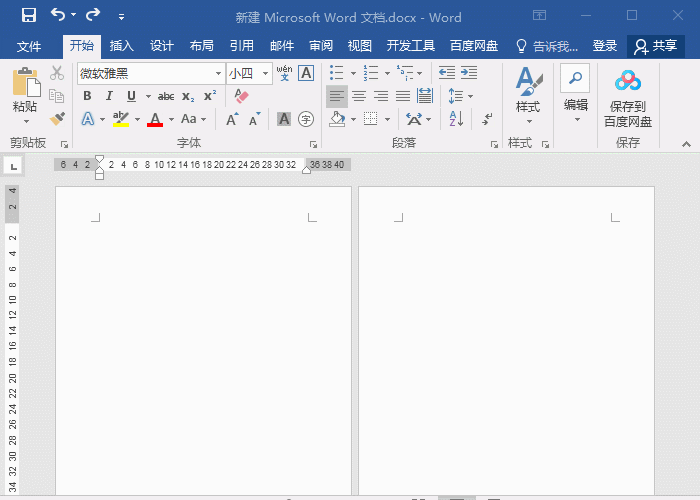Click the Cut scissors icon
This screenshot has width=700, height=500.
click(x=57, y=73)
